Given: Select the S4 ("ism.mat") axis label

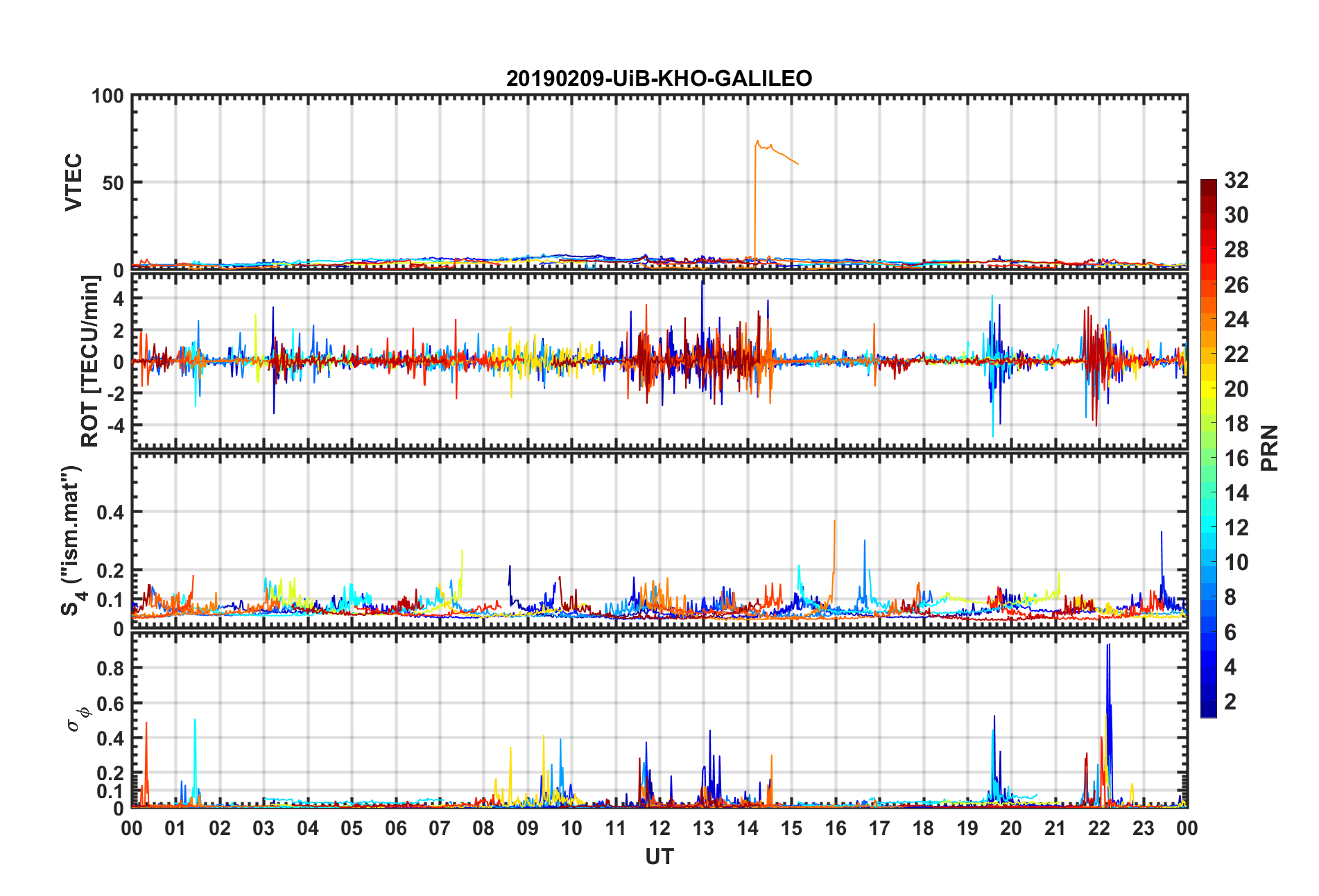Looking at the screenshot, I should click(x=72, y=541).
